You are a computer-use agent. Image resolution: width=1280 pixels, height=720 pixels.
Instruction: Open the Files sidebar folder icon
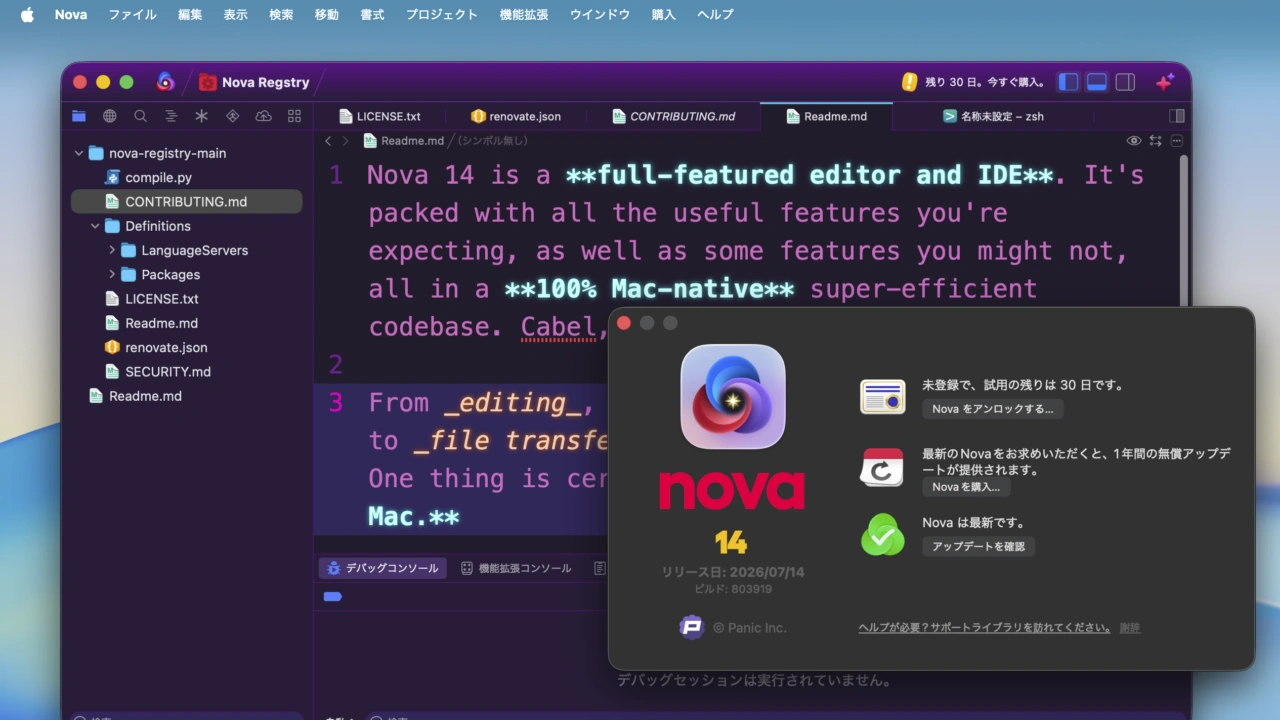click(x=79, y=116)
